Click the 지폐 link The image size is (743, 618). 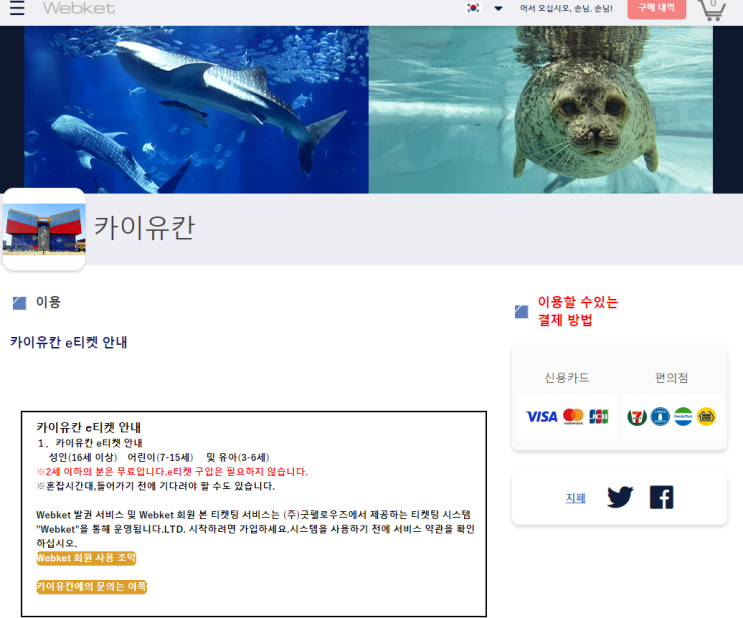click(575, 498)
